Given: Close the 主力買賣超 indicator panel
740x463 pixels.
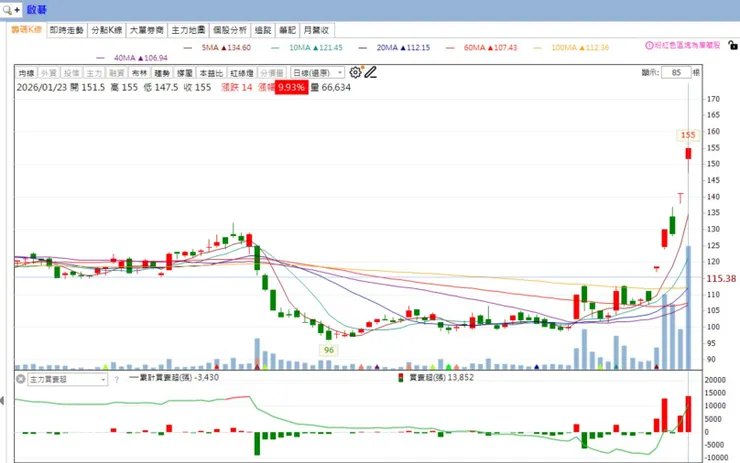Looking at the screenshot, I should (21, 379).
